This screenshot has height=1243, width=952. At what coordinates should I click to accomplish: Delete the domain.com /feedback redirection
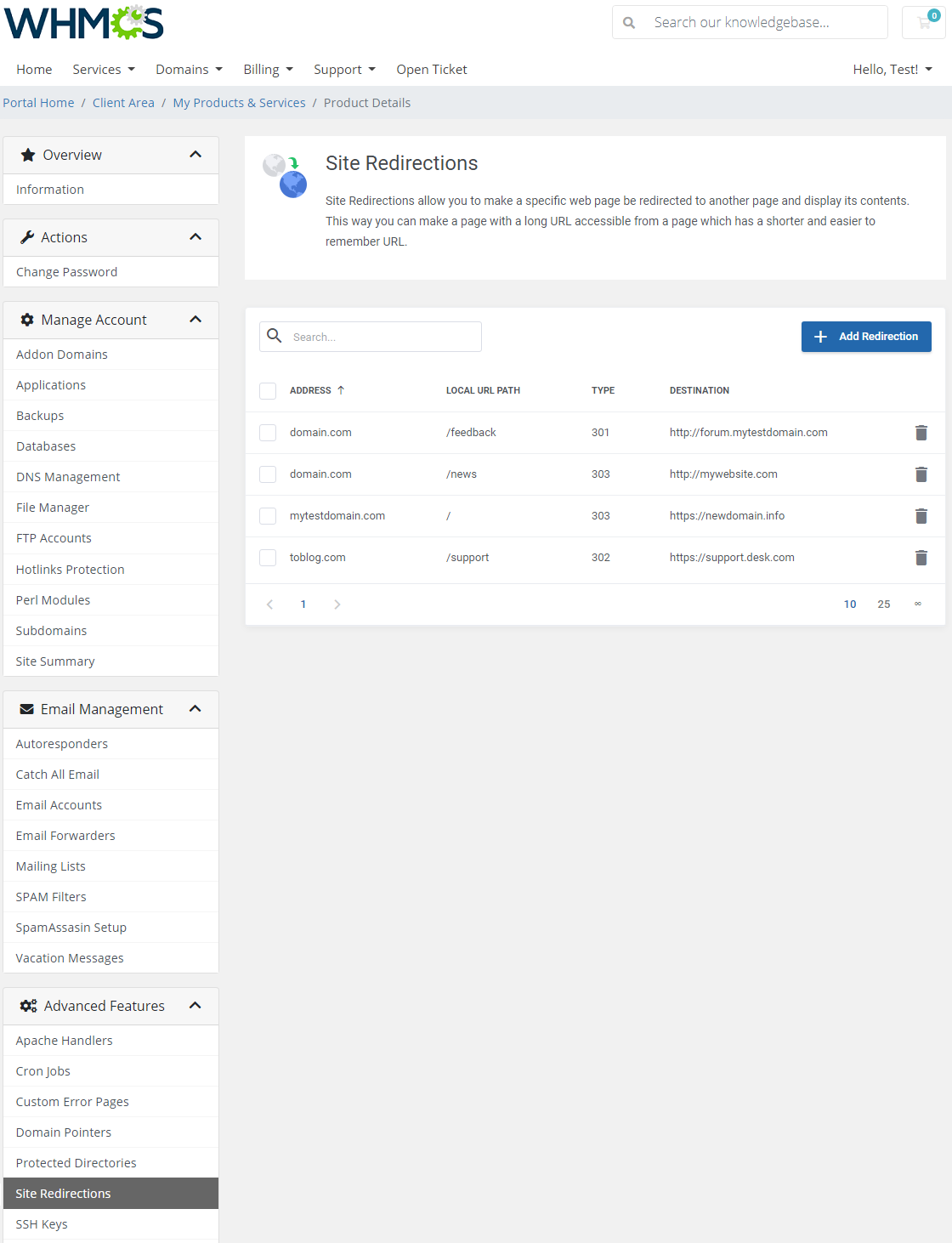pyautogui.click(x=921, y=433)
